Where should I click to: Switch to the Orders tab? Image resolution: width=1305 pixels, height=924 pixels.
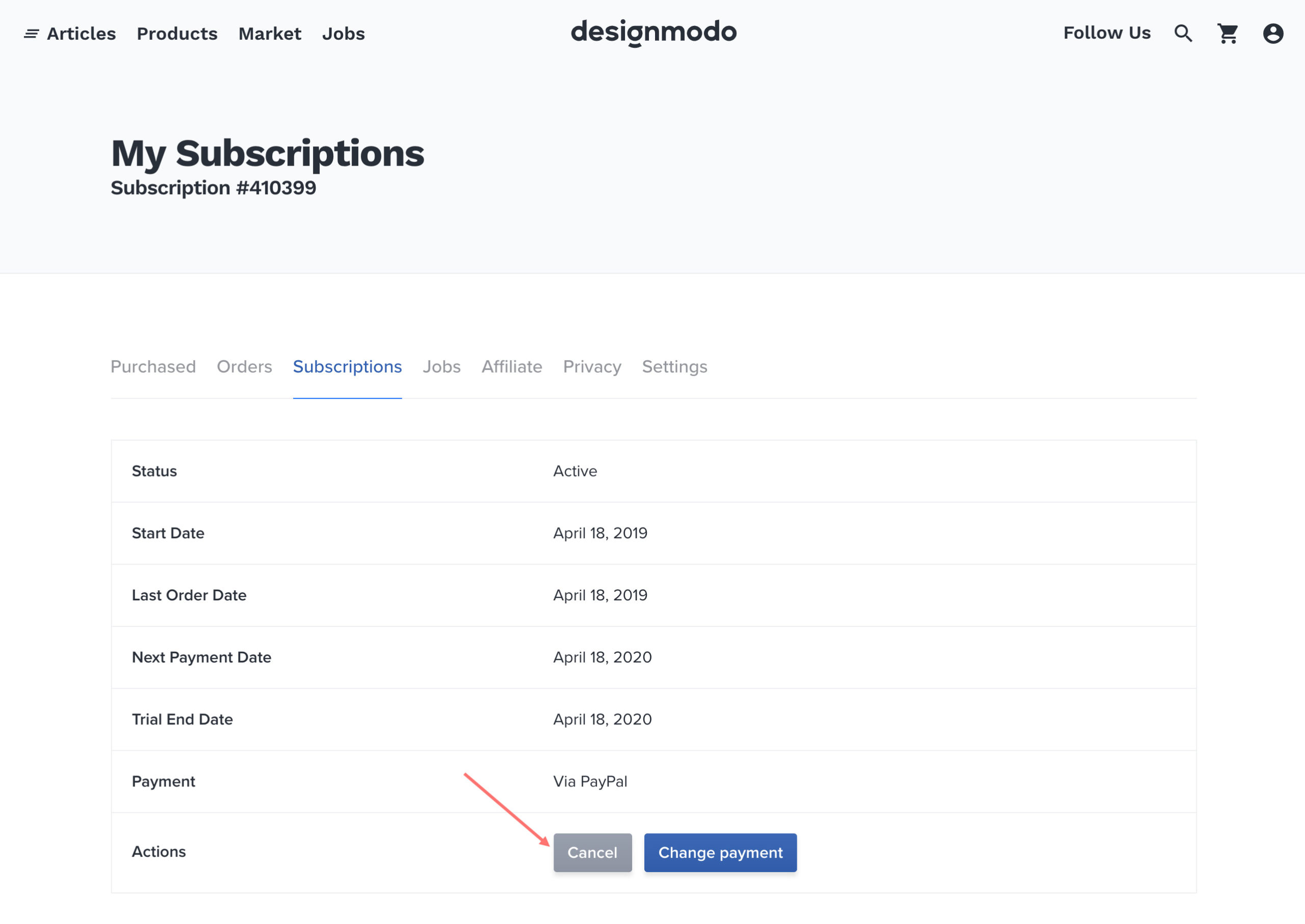coord(244,366)
